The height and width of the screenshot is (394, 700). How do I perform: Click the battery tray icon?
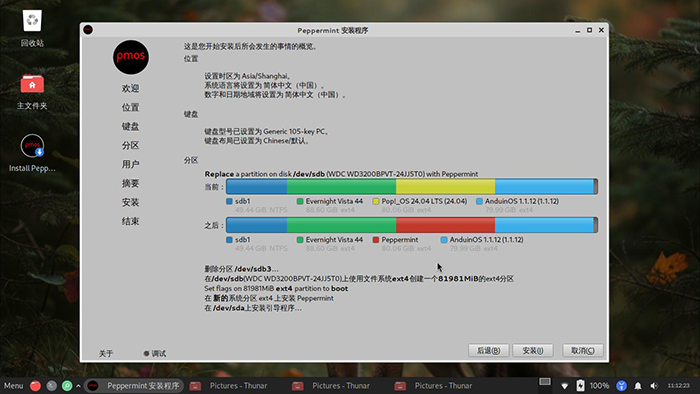coord(580,386)
